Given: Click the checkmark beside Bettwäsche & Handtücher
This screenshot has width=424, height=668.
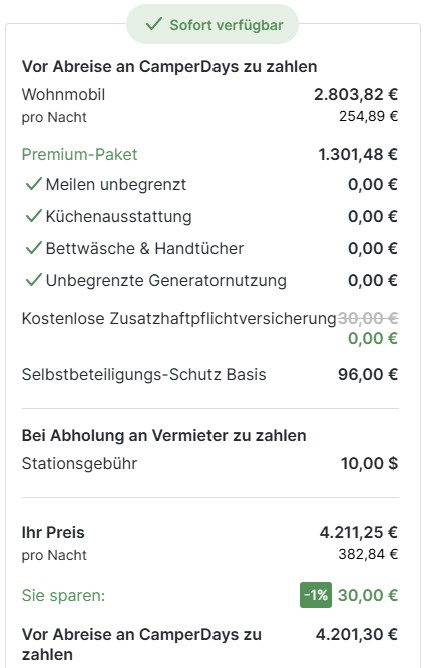Looking at the screenshot, I should click(33, 248).
